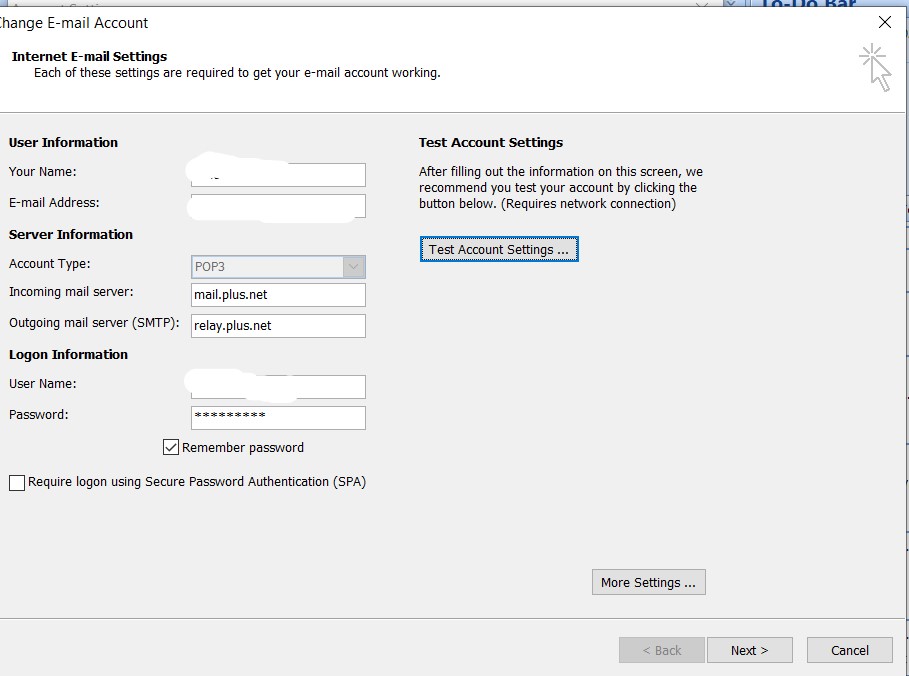Proceed with the Next button
The height and width of the screenshot is (676, 909).
click(749, 650)
